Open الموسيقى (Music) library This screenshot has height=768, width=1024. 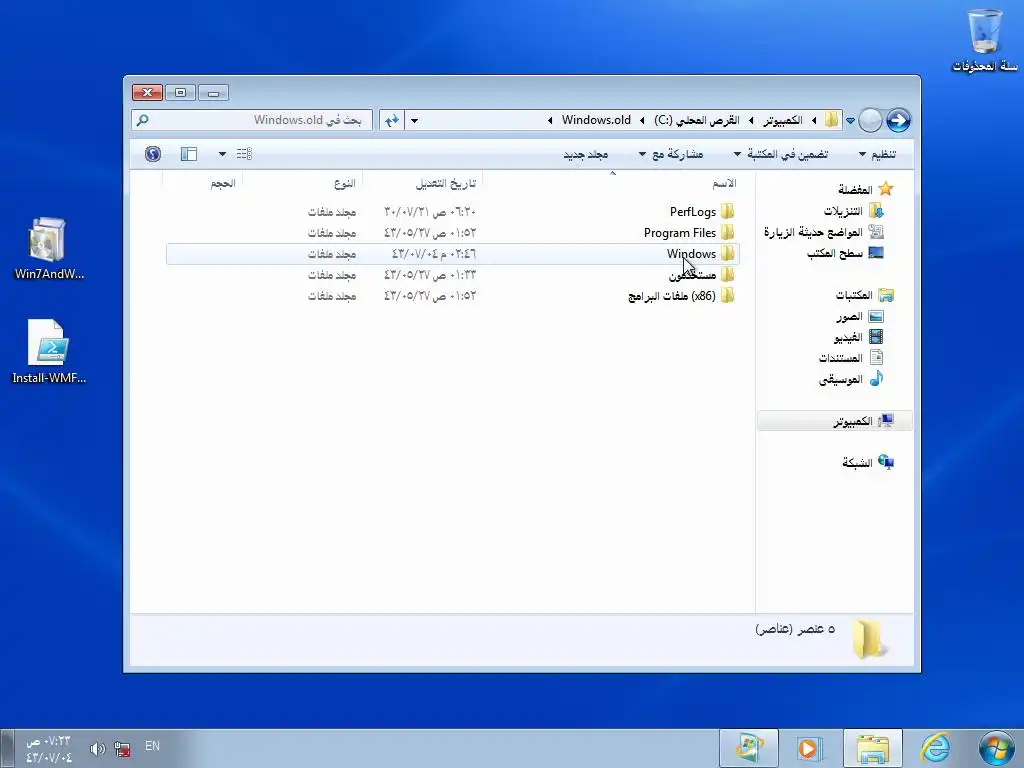pos(852,379)
